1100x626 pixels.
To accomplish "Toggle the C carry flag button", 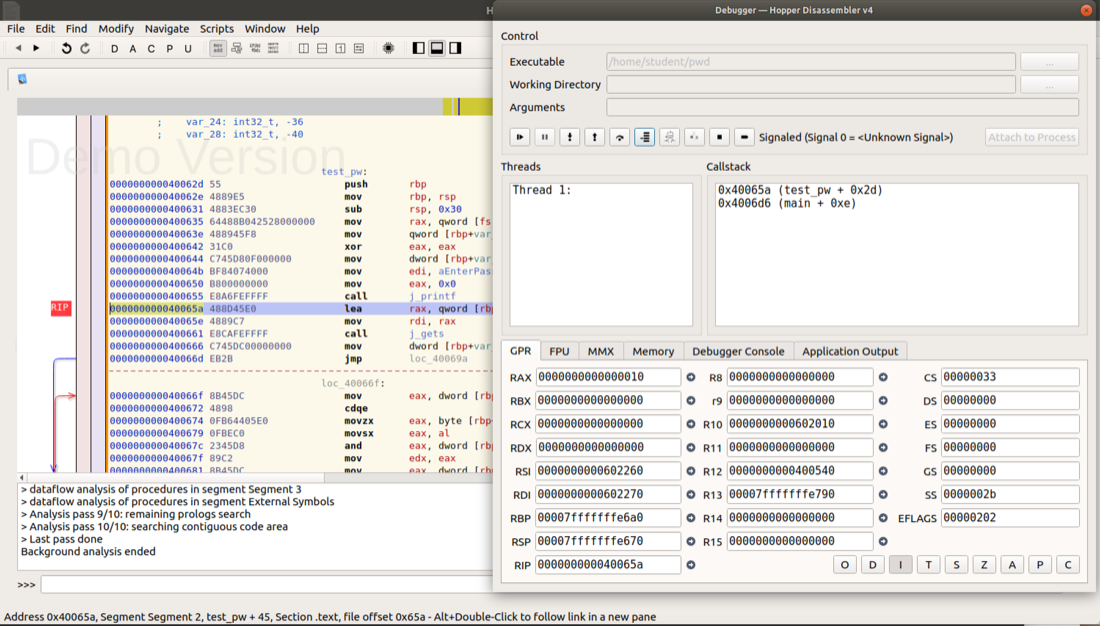I will point(1068,565).
